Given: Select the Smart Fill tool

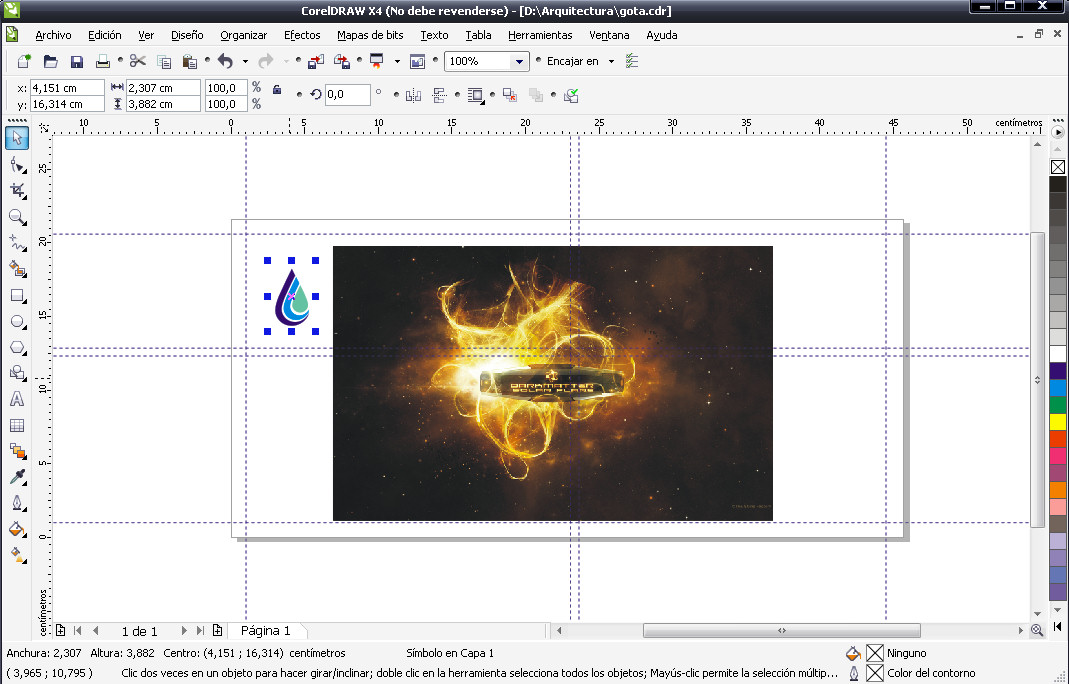Looking at the screenshot, I should click(x=17, y=269).
